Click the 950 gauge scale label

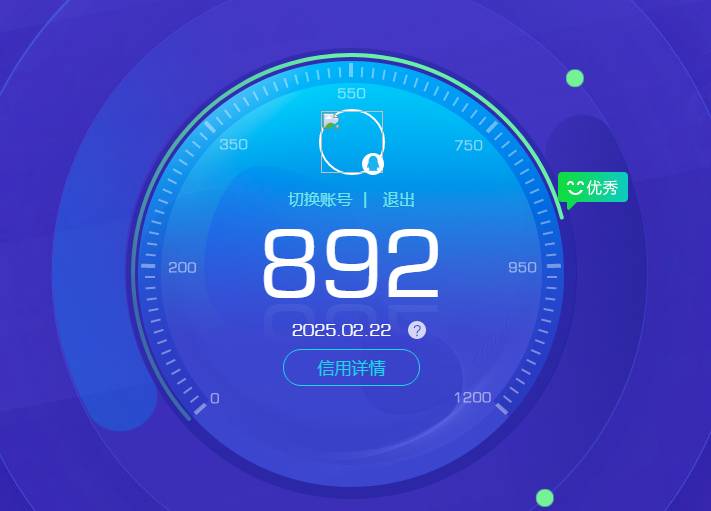tap(522, 267)
